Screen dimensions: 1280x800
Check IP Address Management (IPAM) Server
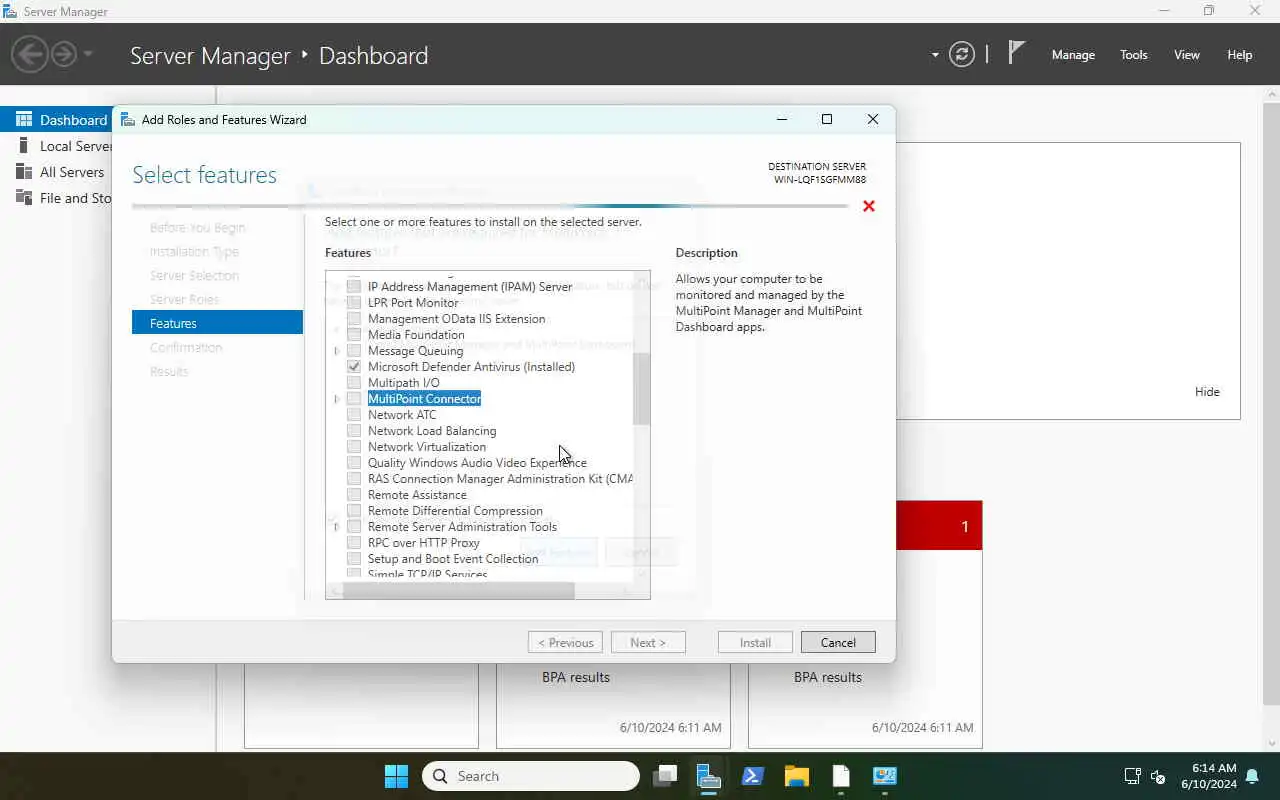354,287
